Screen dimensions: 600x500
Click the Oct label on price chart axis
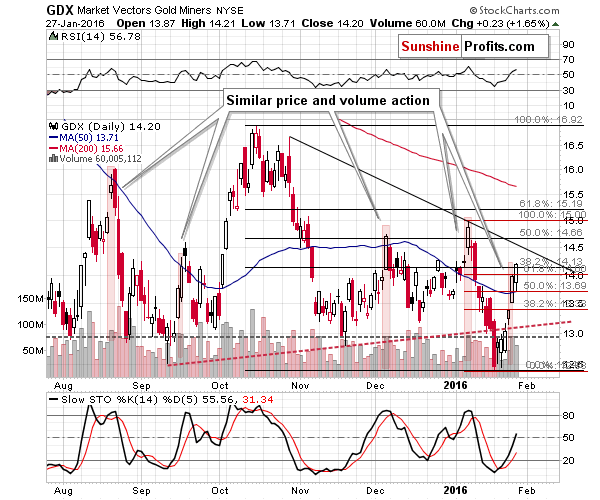coord(220,385)
